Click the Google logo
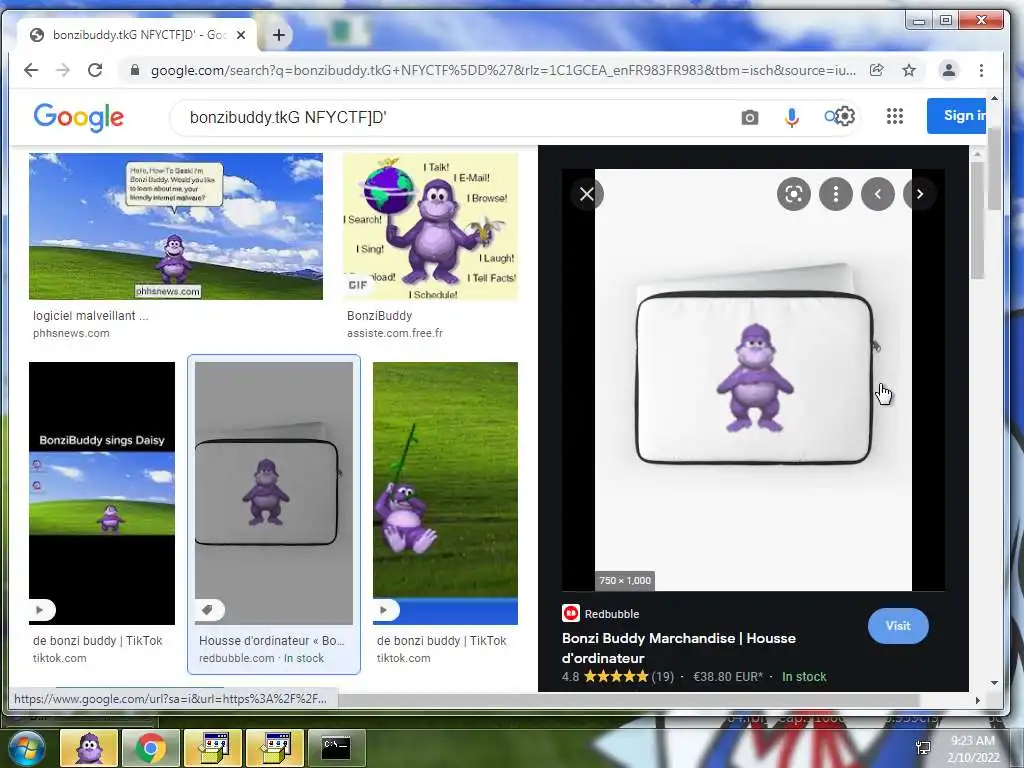 (x=78, y=118)
